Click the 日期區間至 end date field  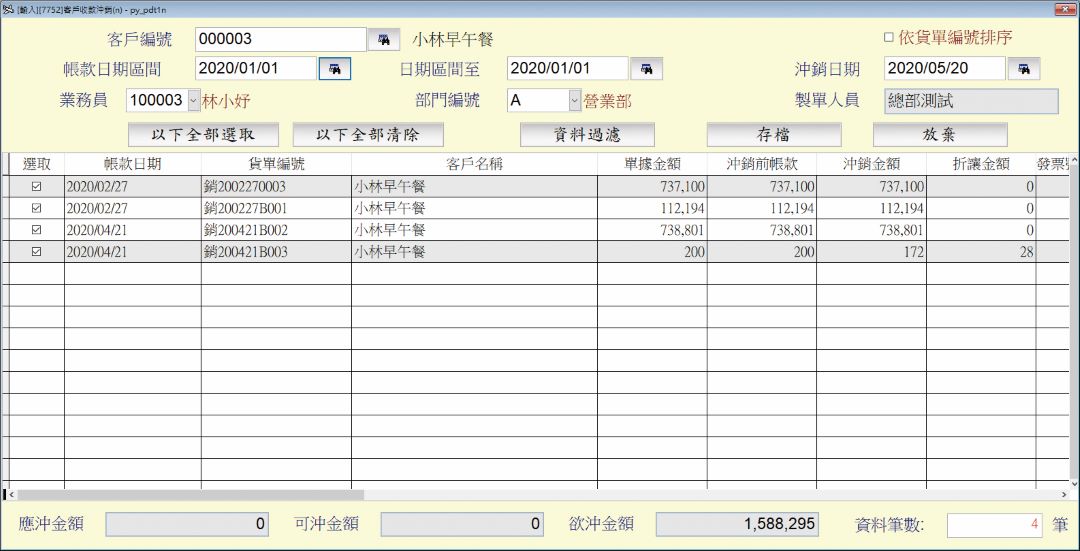point(568,69)
